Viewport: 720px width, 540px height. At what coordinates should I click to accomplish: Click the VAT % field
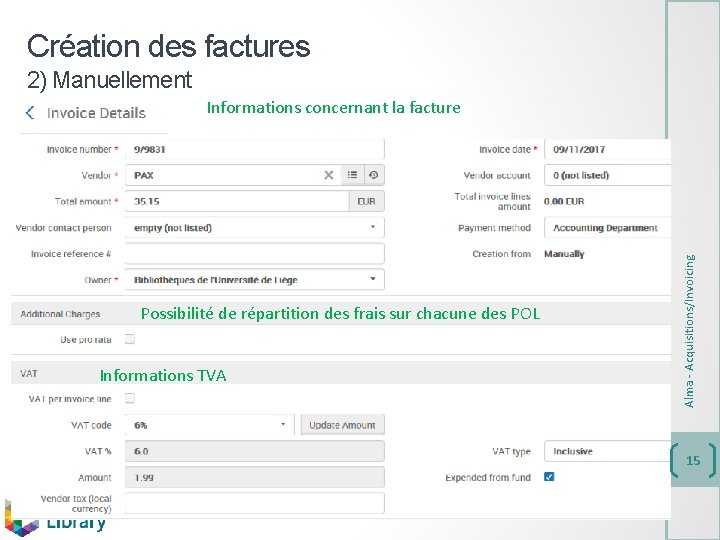pos(254,451)
